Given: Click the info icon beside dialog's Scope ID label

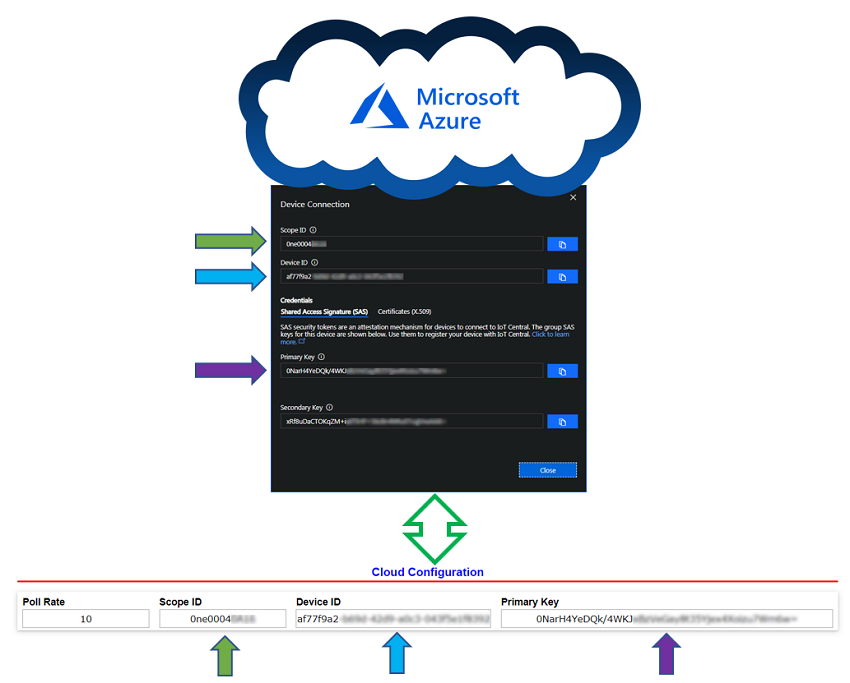Looking at the screenshot, I should (x=313, y=230).
